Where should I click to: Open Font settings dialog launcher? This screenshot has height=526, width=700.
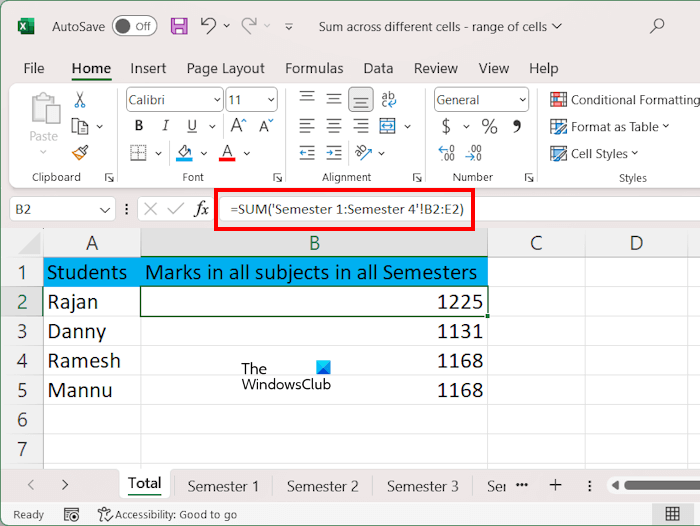(x=277, y=178)
